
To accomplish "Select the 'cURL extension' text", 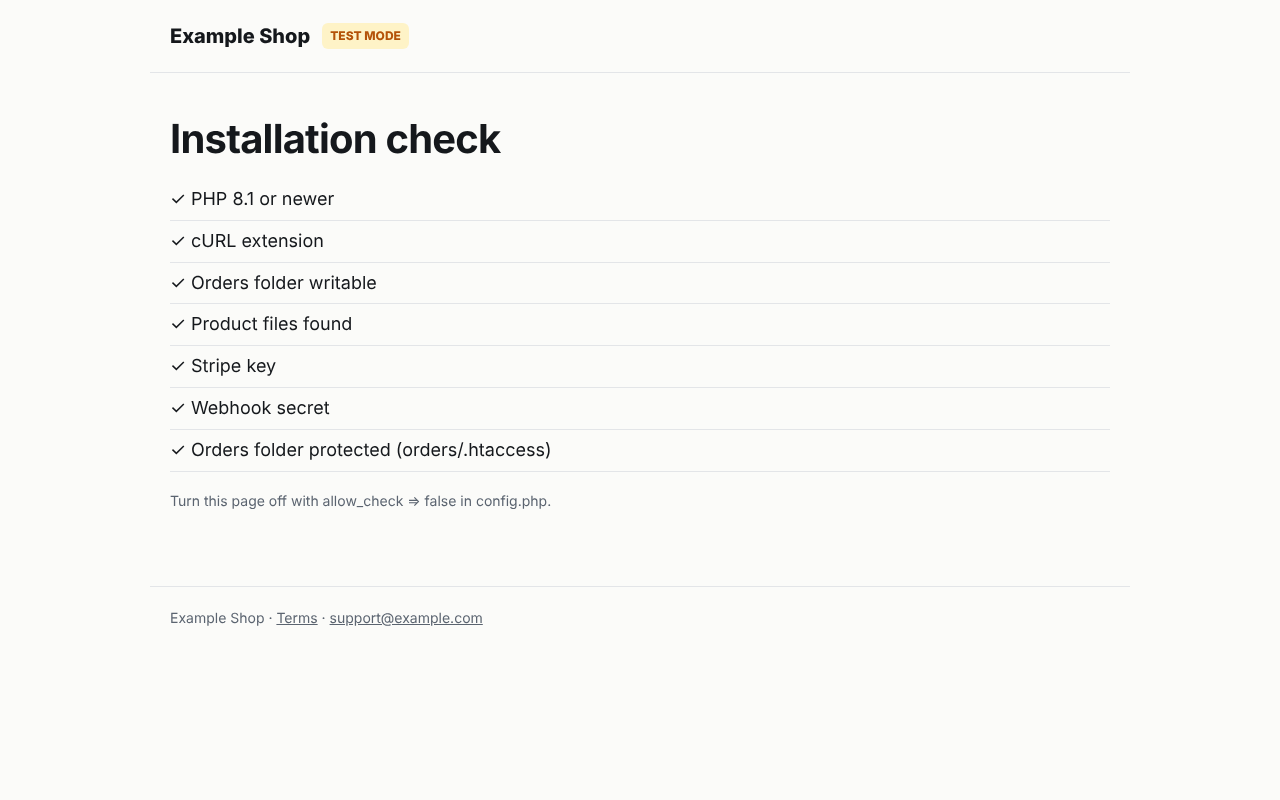I will [x=257, y=241].
